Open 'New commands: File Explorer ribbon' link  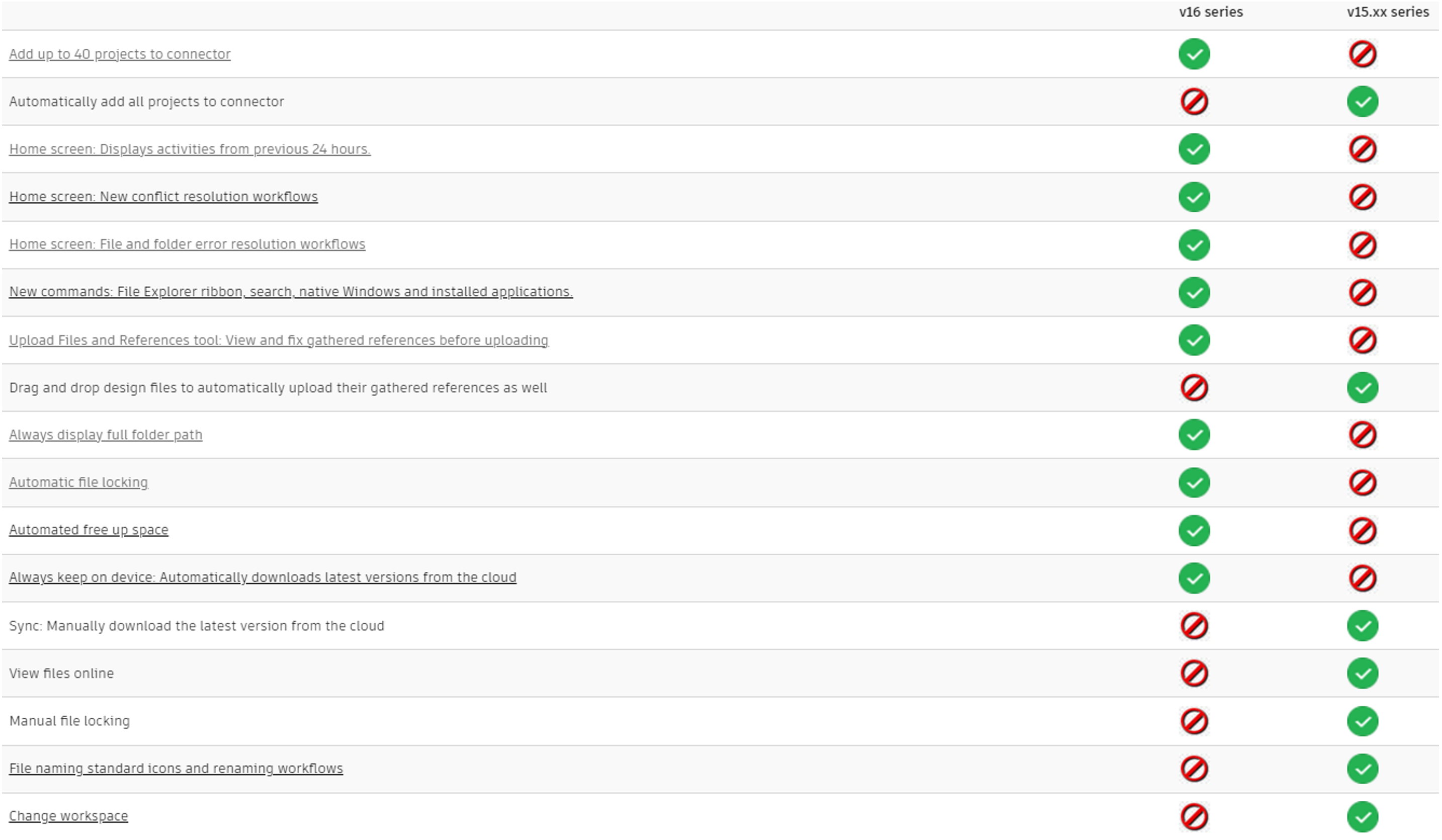tap(291, 291)
